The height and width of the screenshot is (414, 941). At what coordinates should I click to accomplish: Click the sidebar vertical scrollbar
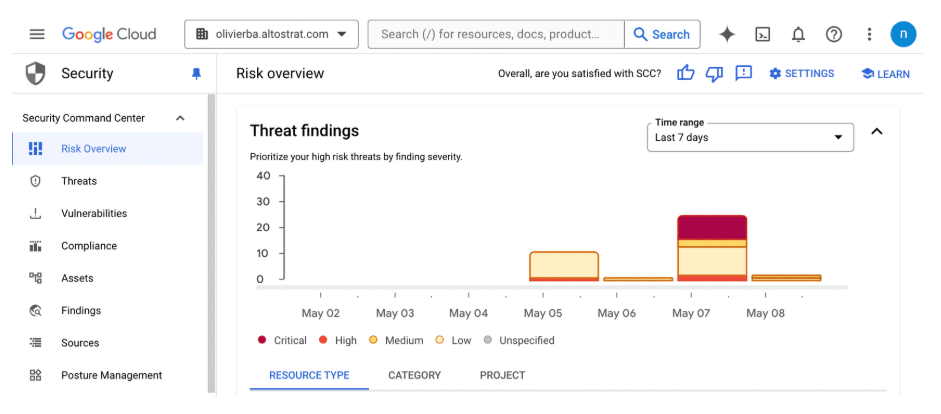pyautogui.click(x=211, y=243)
